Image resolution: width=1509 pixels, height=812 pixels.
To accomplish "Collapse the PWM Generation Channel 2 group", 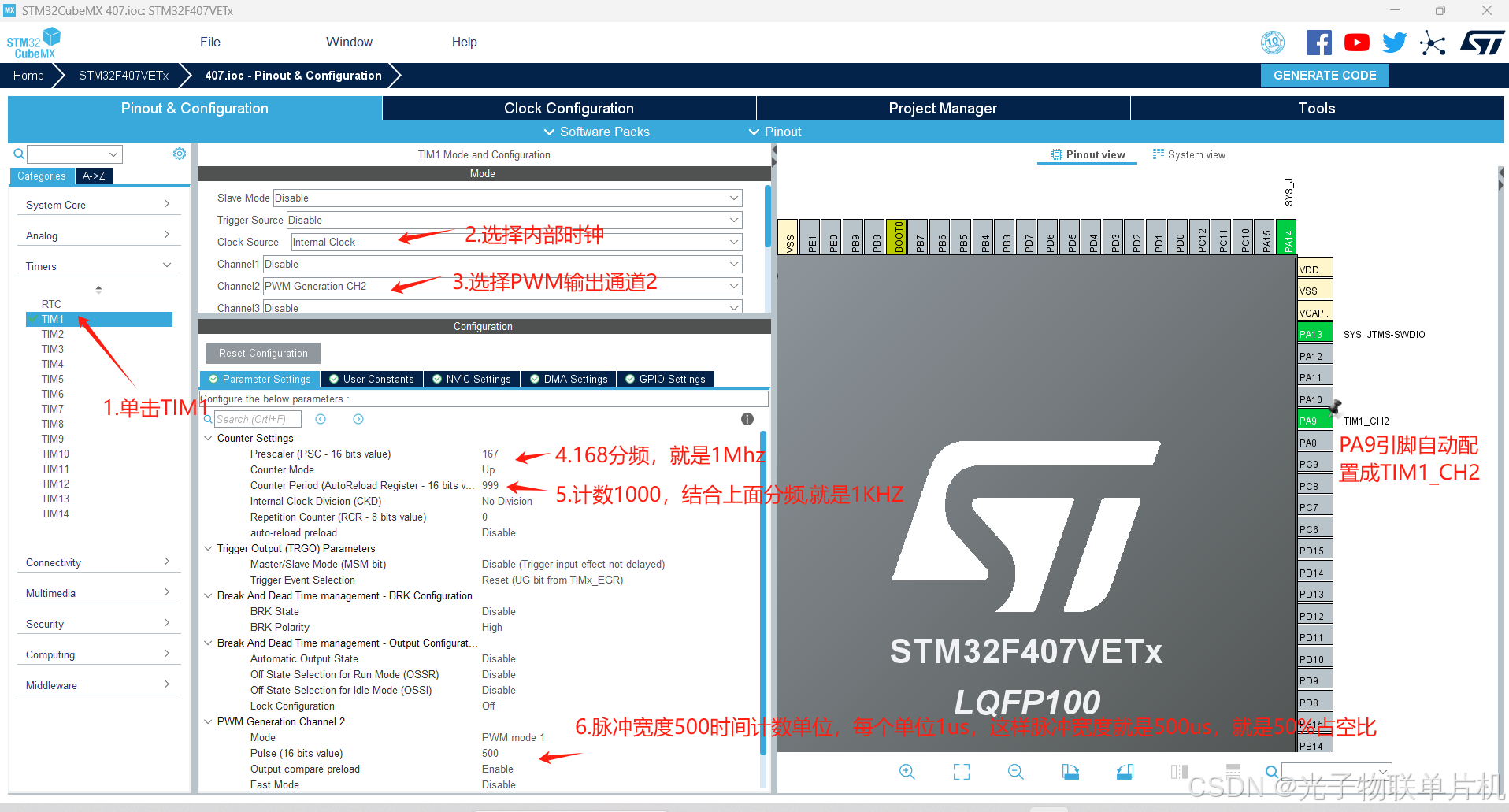I will click(208, 721).
